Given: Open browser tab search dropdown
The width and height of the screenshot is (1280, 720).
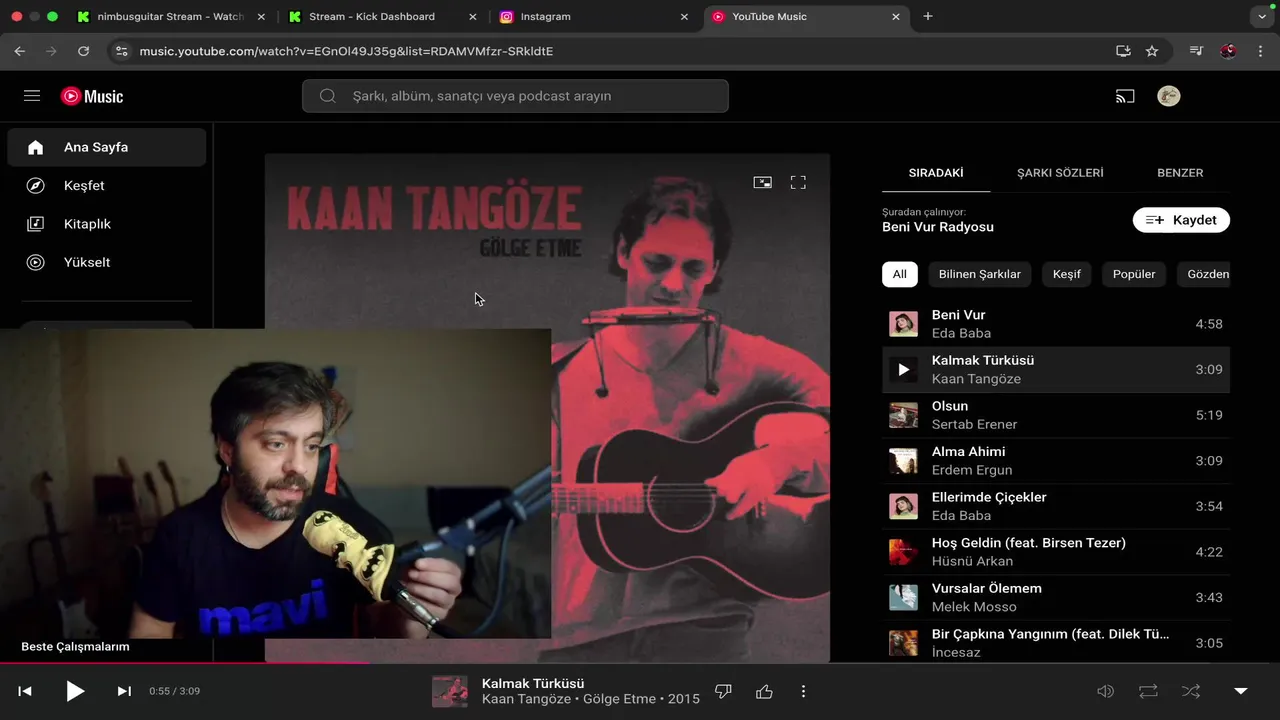Looking at the screenshot, I should coord(1260,17).
